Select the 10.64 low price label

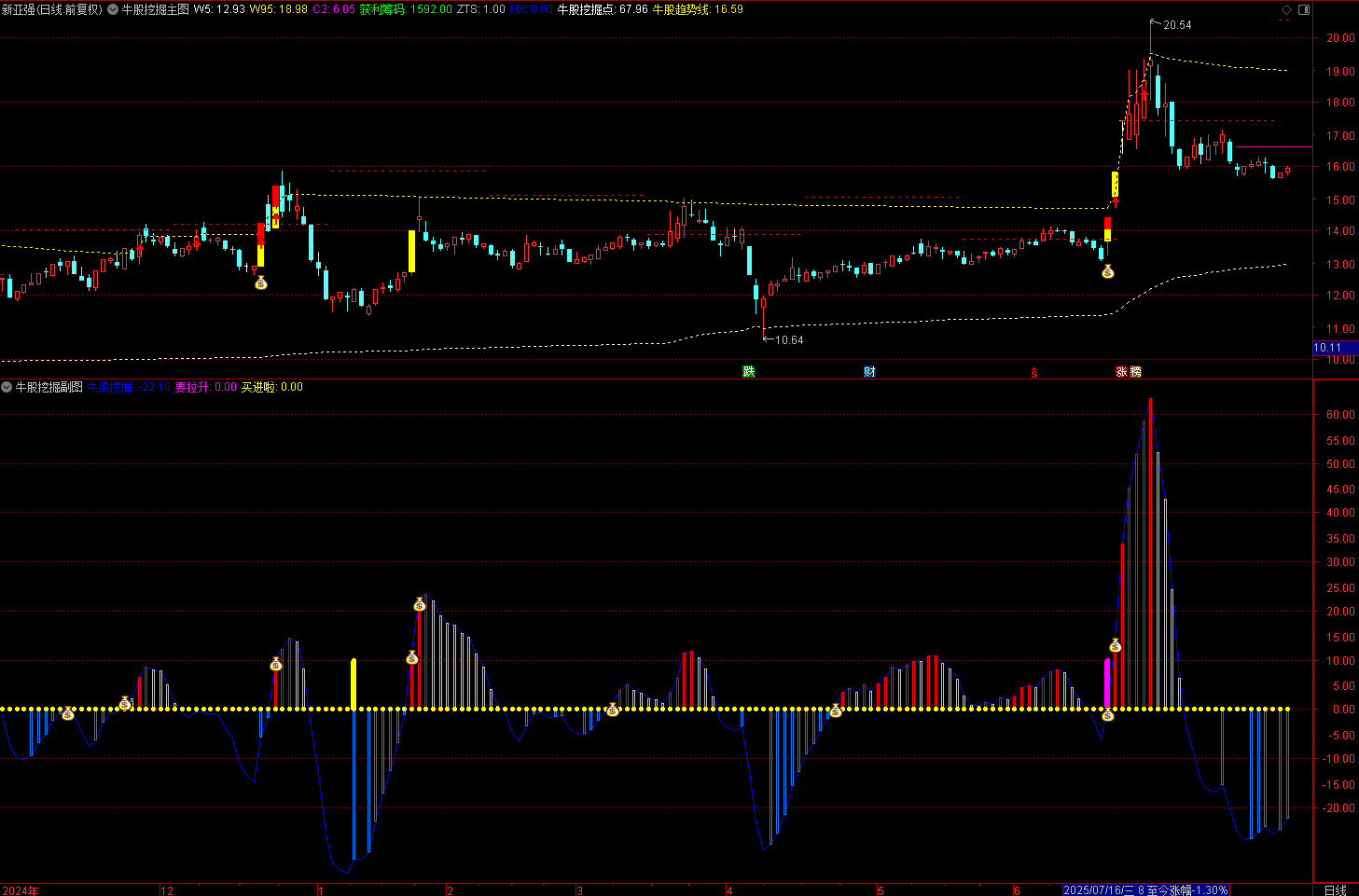(x=789, y=340)
